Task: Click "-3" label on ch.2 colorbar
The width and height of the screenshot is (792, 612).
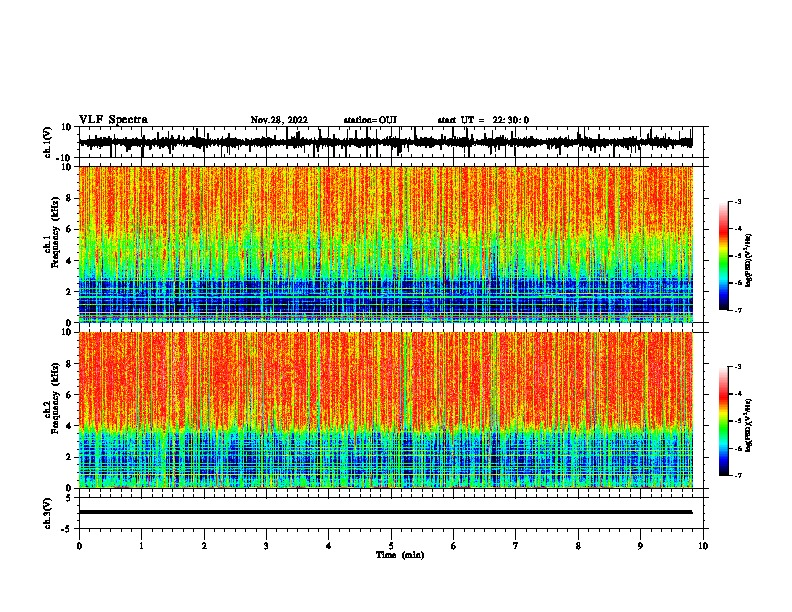Action: click(x=737, y=367)
